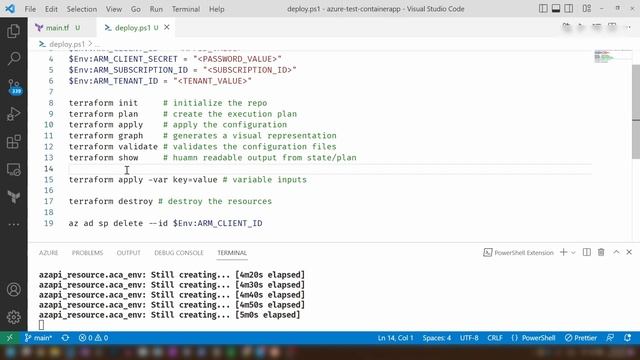
Task: Switch to the OUTPUT panel tab
Action: (x=128, y=253)
